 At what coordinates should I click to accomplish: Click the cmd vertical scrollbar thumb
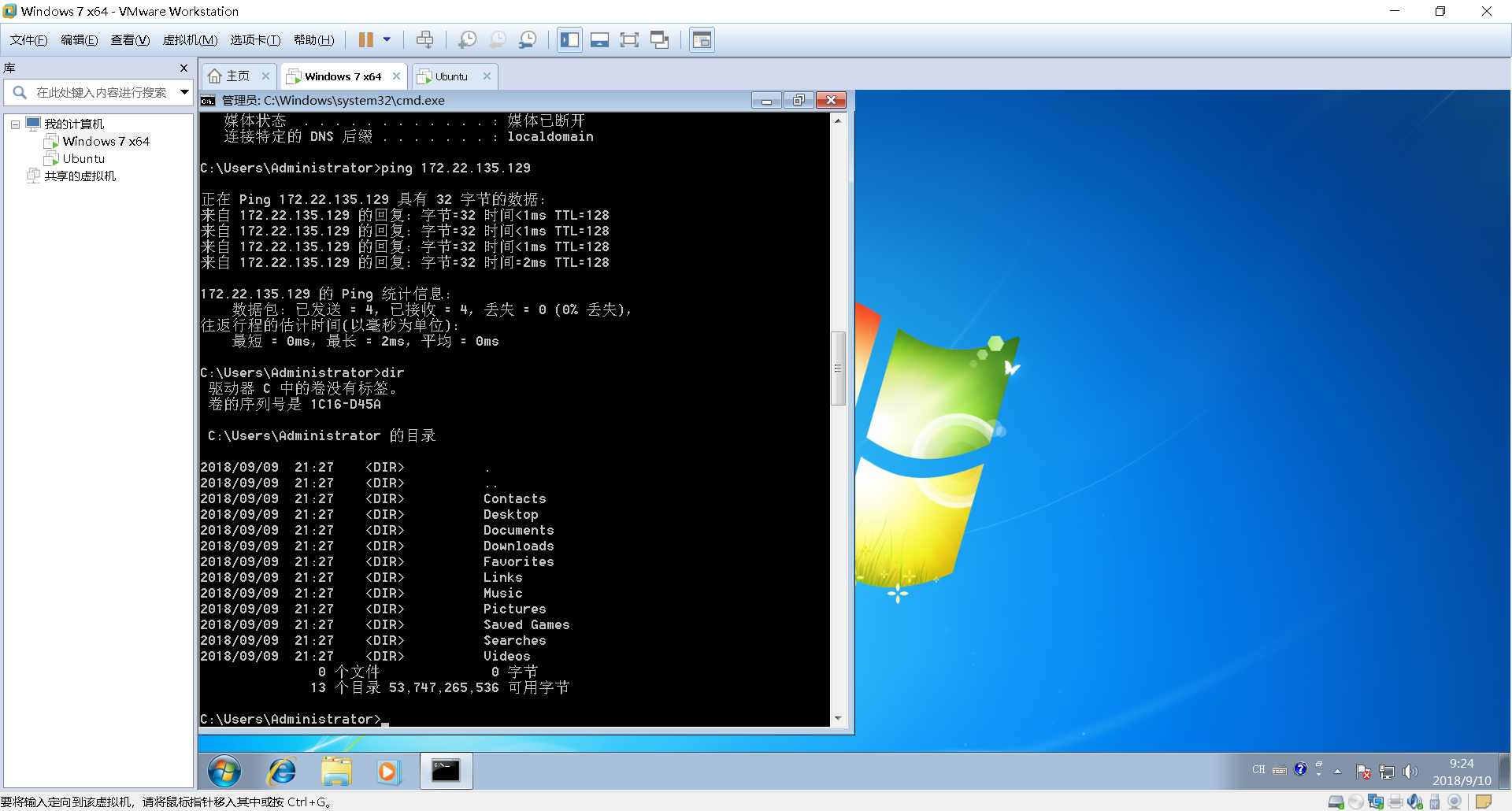(x=838, y=368)
